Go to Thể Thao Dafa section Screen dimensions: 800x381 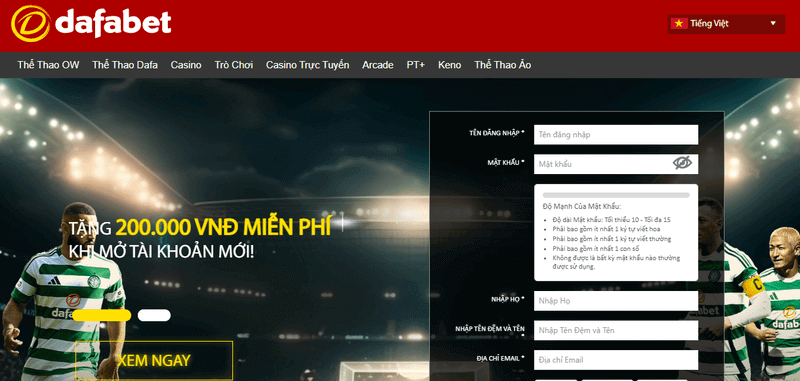click(125, 65)
